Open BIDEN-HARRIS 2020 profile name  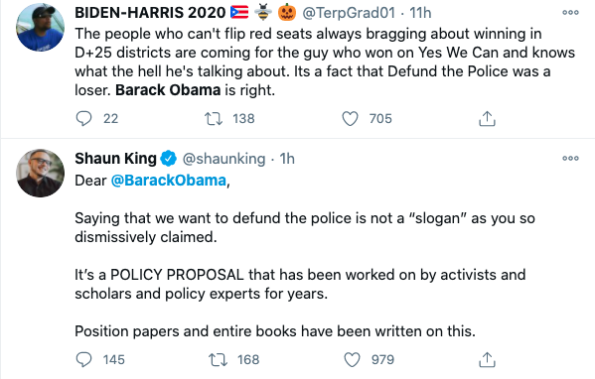[x=150, y=13]
